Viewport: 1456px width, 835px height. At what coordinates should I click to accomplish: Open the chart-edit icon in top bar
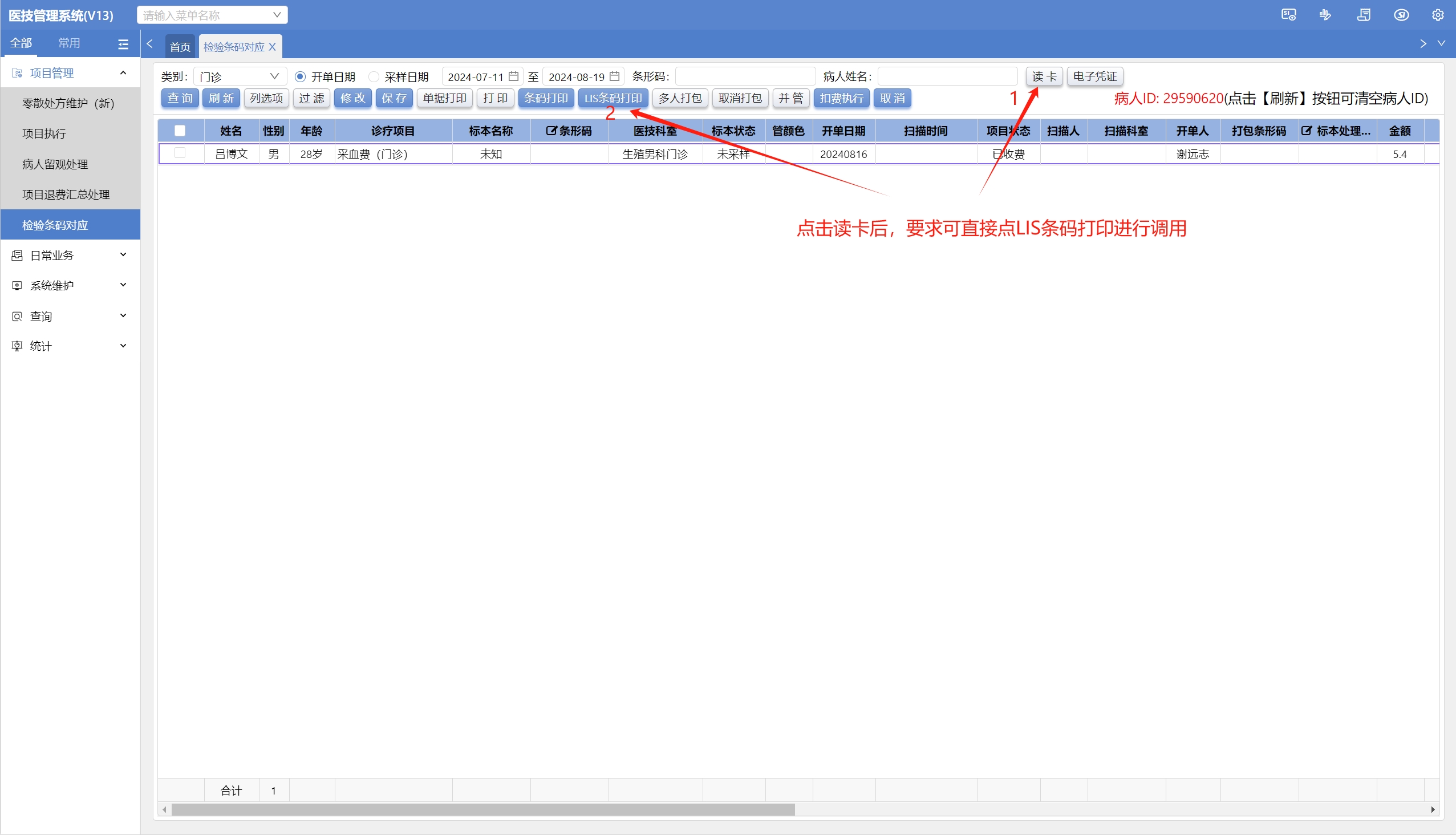pos(1325,15)
